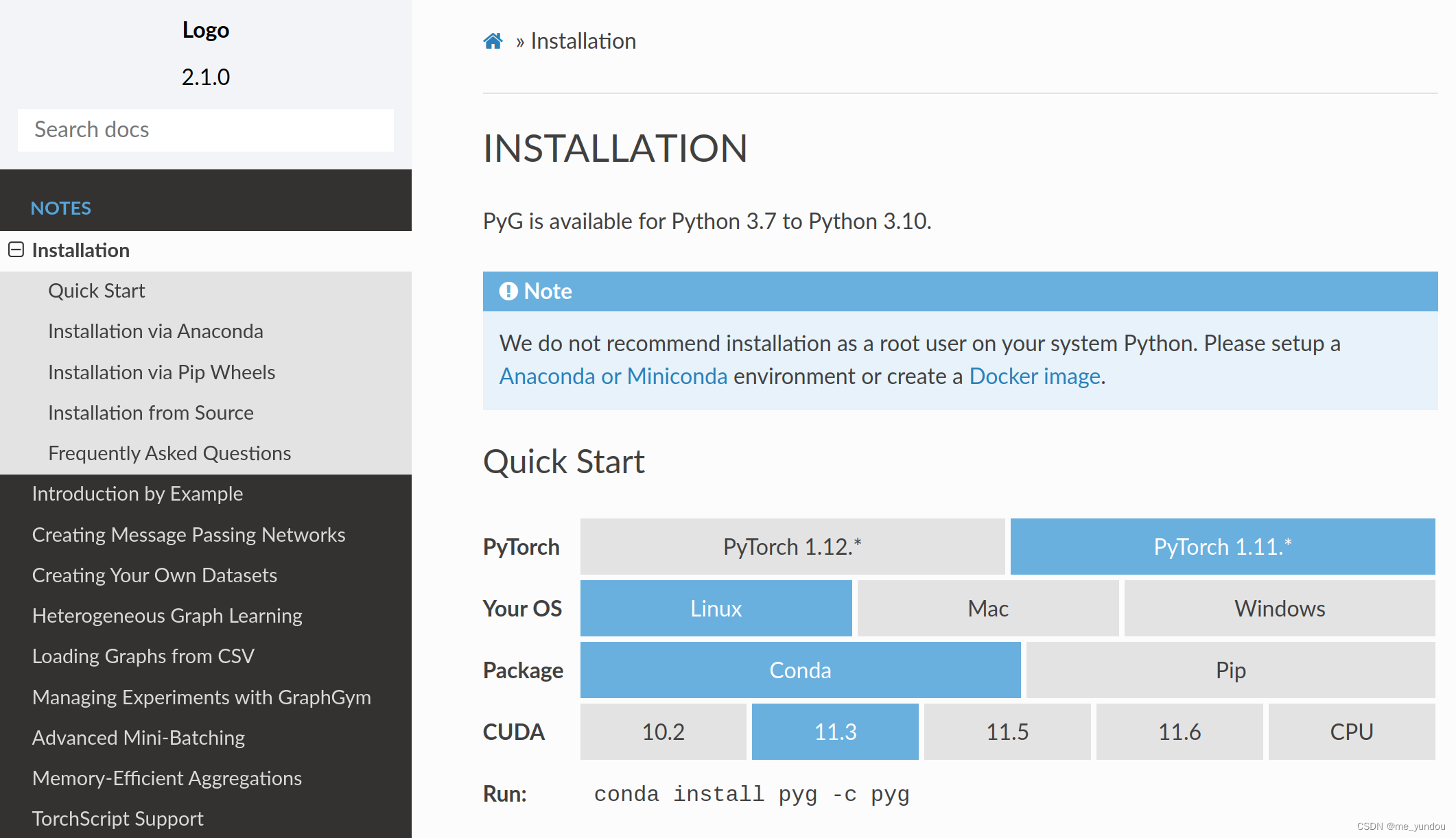Navigate to Introduction by Example
Viewport: 1456px width, 838px height.
[137, 494]
